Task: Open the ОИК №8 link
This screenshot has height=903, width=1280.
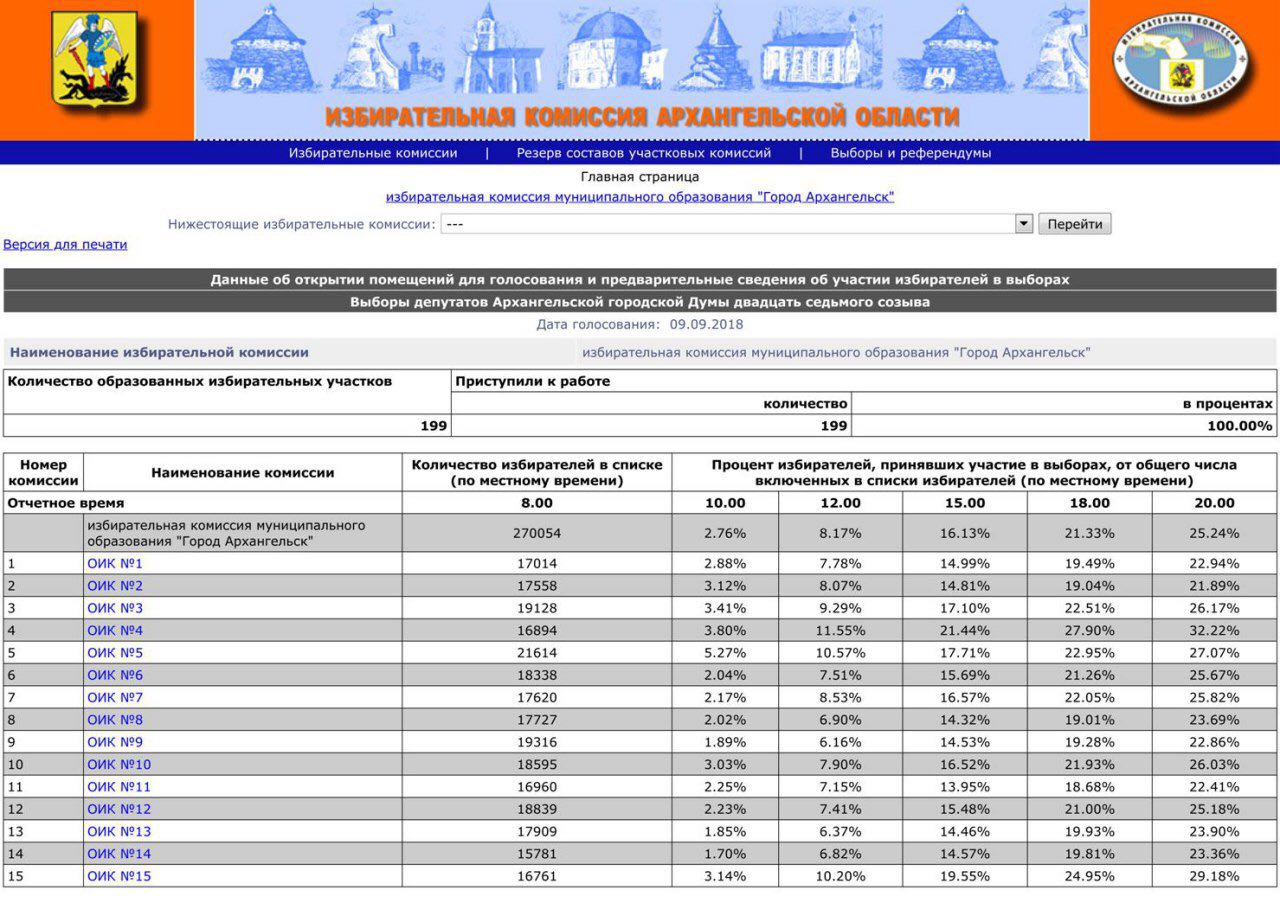Action: (115, 719)
